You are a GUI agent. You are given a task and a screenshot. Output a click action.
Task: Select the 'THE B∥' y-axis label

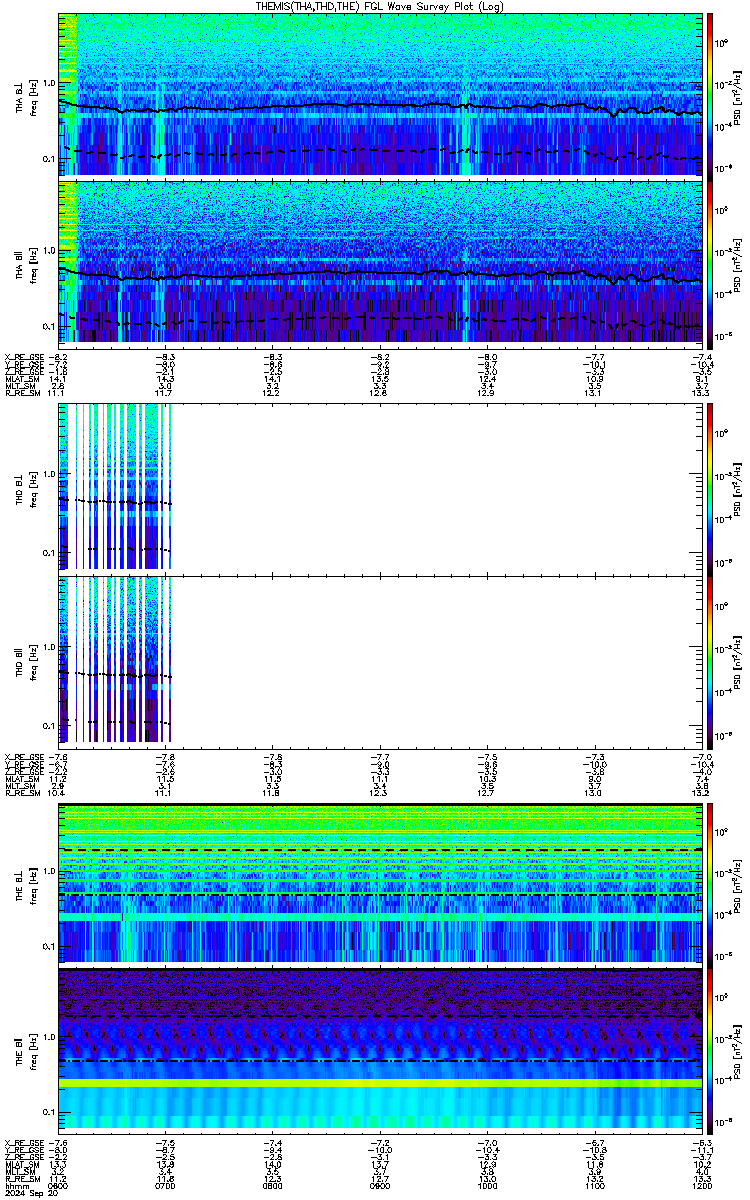click(19, 1052)
